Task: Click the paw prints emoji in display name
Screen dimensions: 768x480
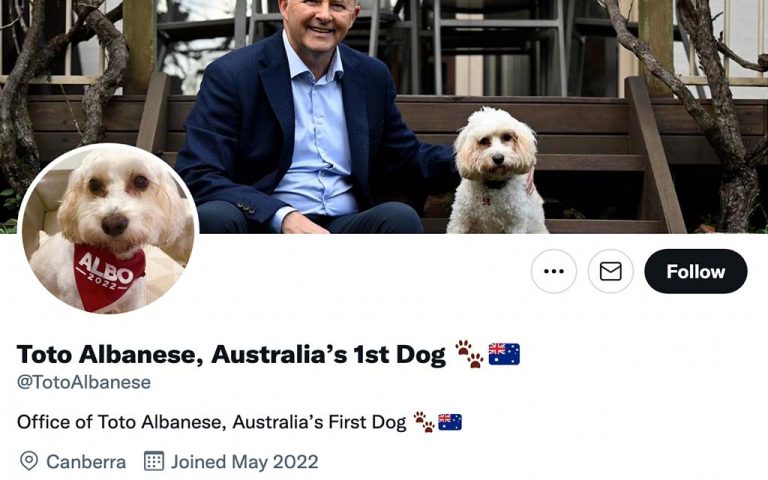Action: pos(469,354)
